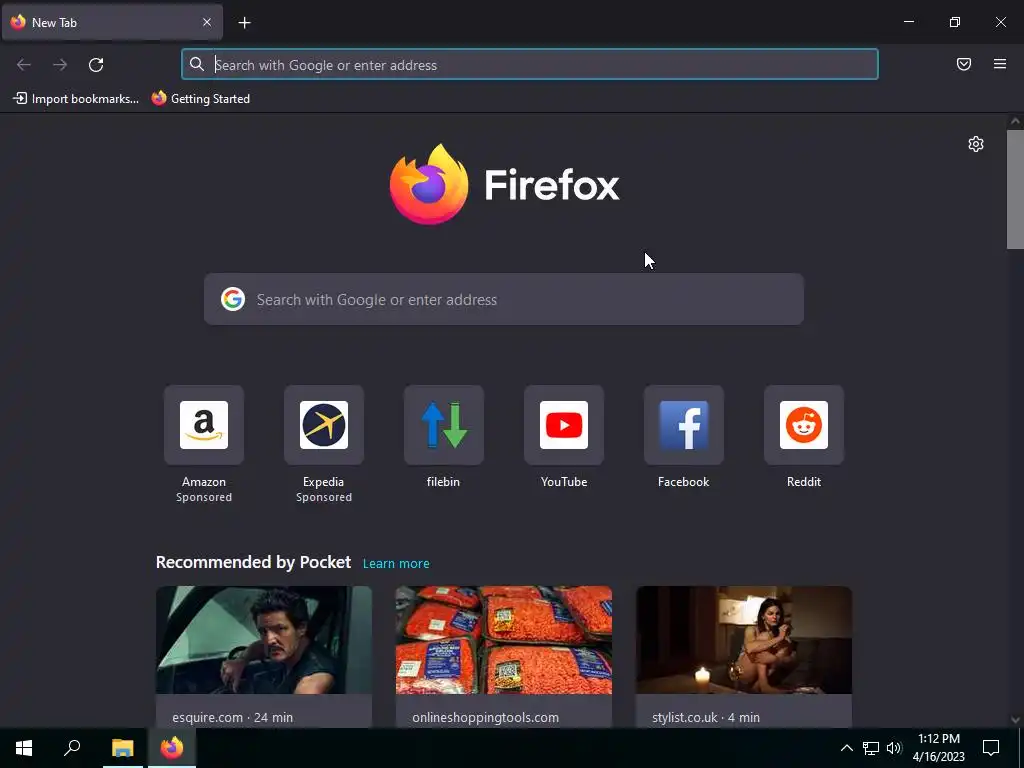The width and height of the screenshot is (1024, 768).
Task: Open the taskbar clock and date
Action: point(938,748)
